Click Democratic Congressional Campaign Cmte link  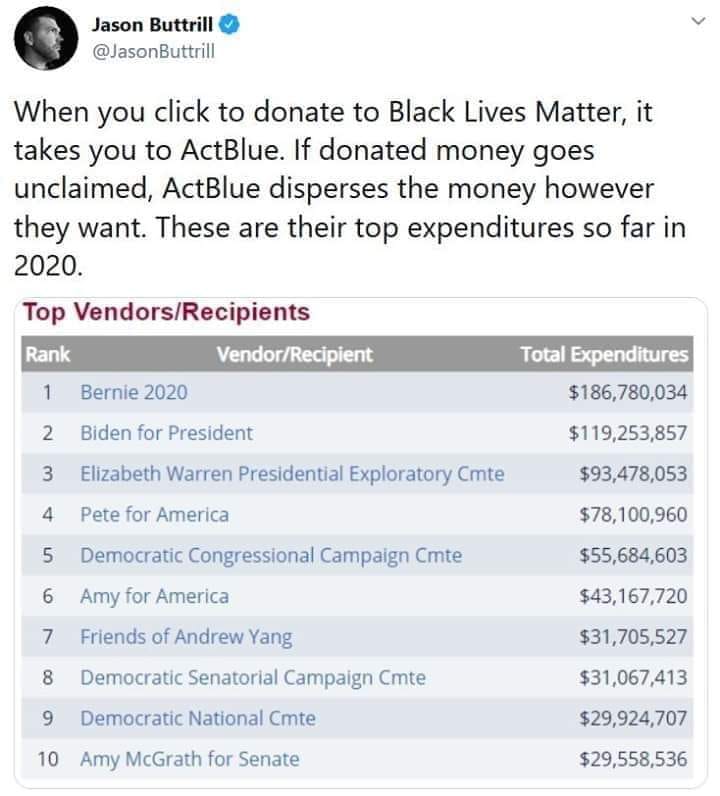click(271, 555)
